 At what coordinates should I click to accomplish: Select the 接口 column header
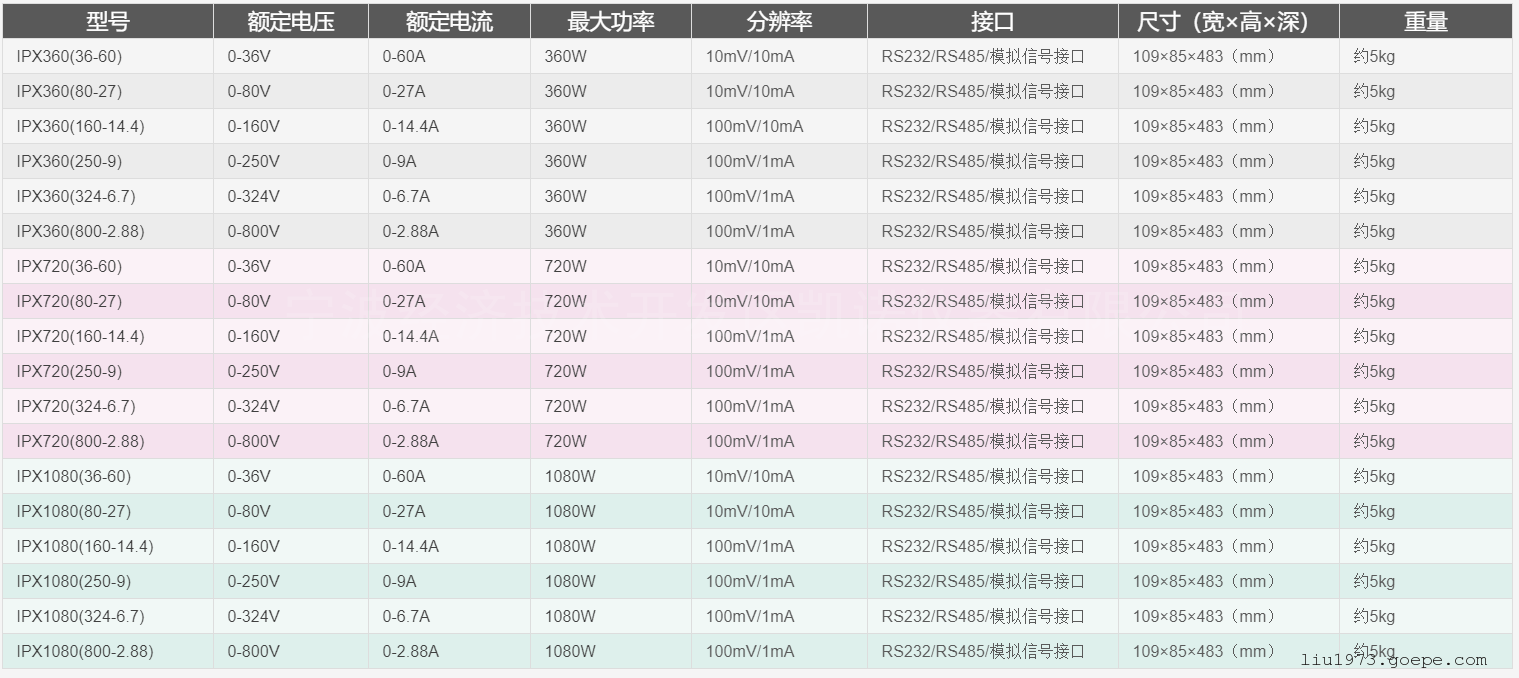[x=992, y=22]
